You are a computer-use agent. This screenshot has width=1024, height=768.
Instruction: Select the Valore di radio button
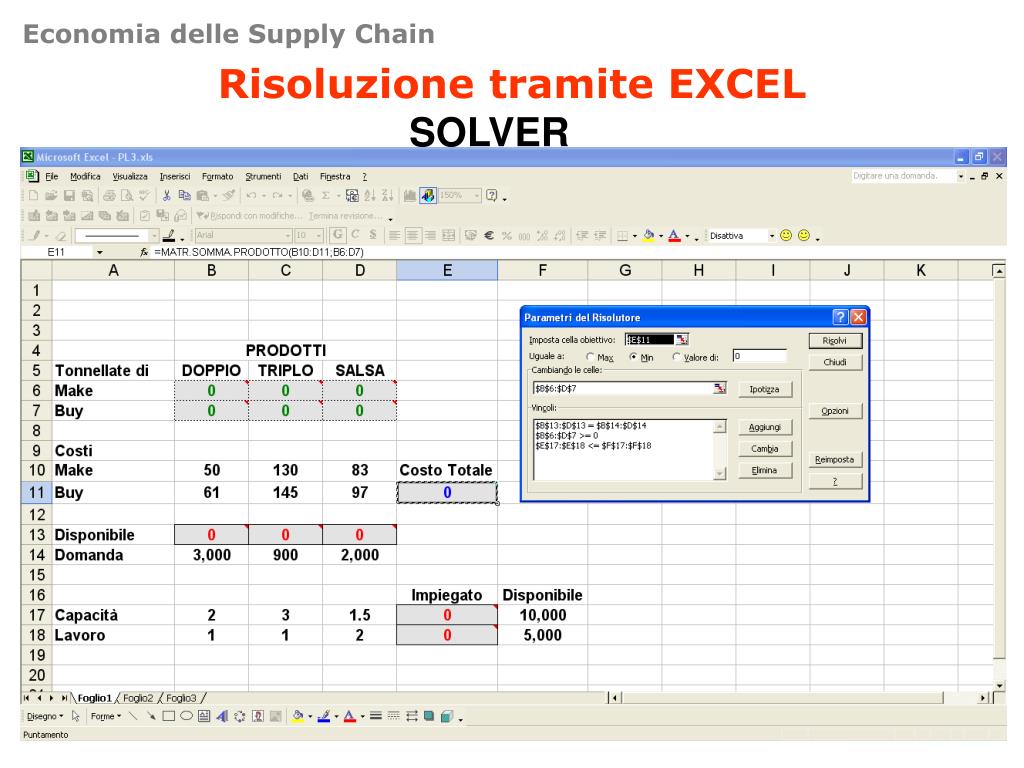pos(677,357)
